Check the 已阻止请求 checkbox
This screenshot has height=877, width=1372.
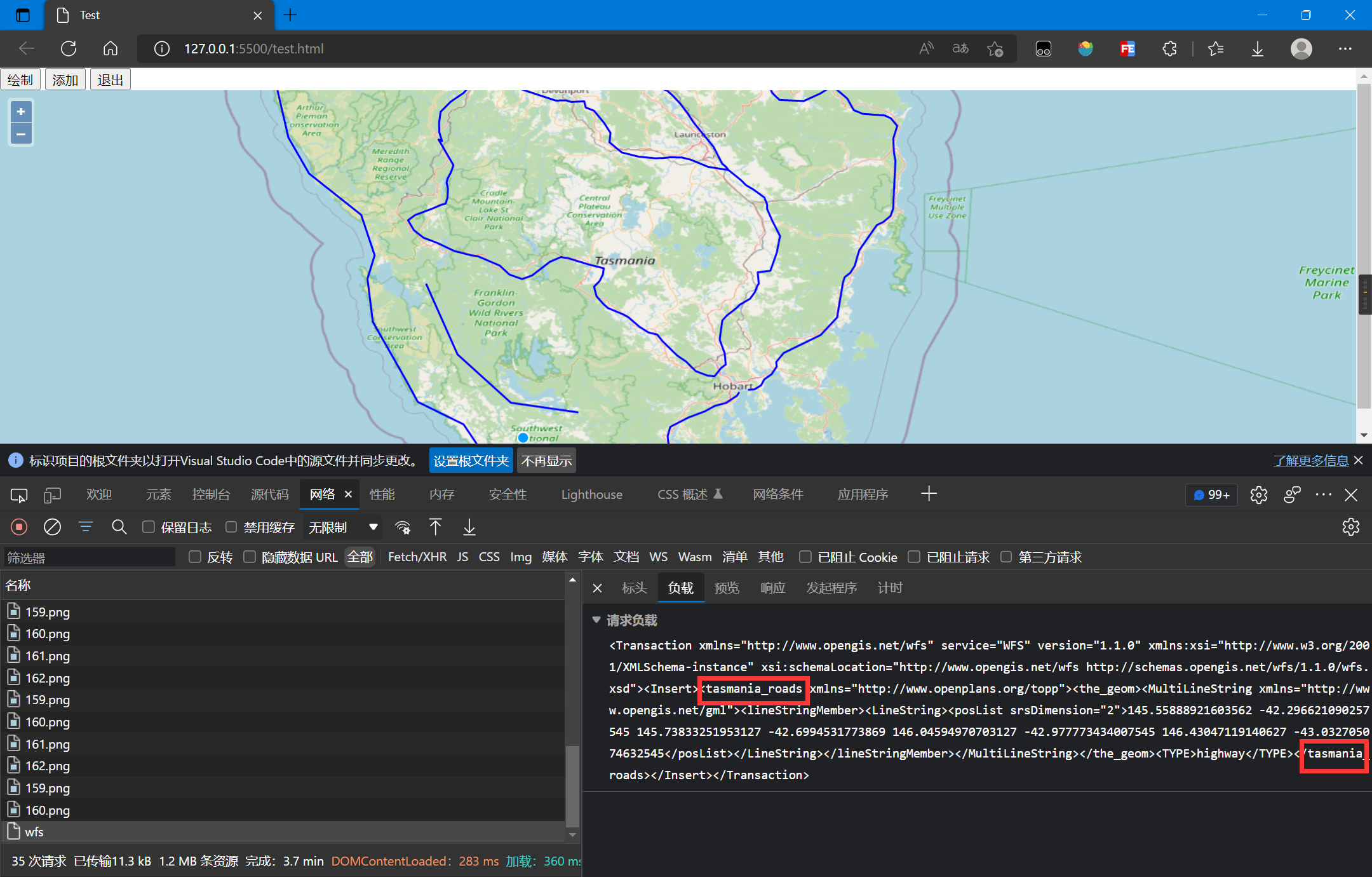[x=914, y=557]
